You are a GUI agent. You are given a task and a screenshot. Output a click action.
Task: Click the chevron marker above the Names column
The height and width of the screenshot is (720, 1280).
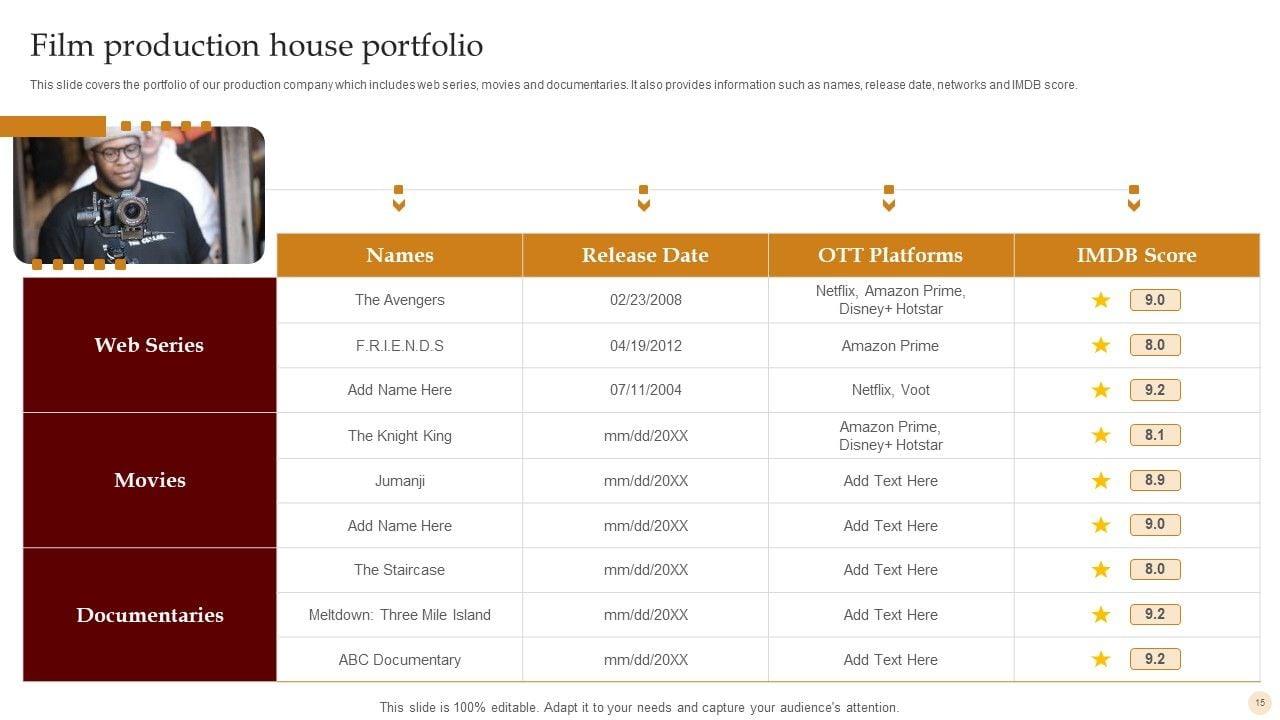click(399, 199)
